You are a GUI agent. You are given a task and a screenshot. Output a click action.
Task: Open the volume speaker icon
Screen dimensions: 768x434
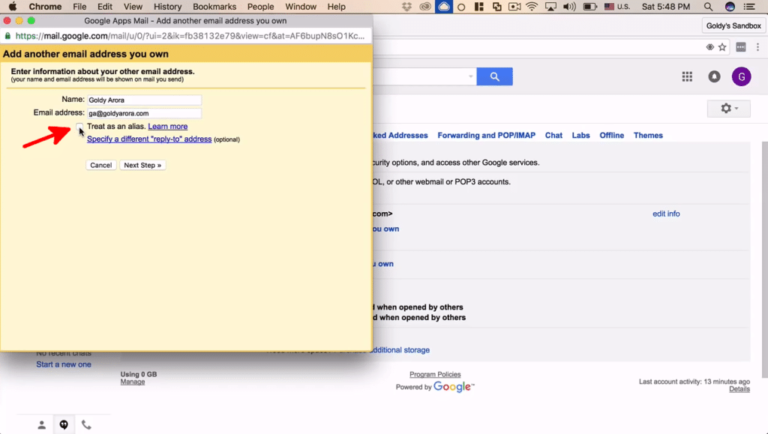[x=569, y=7]
